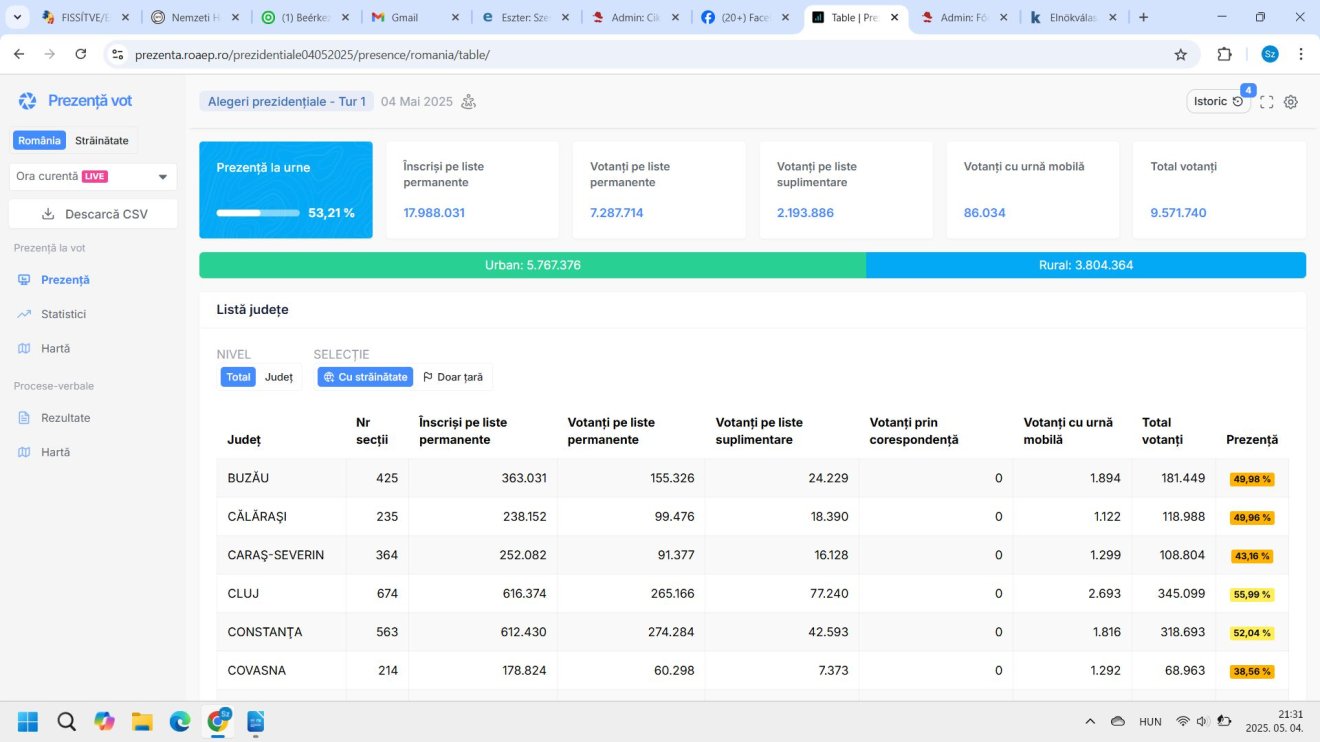This screenshot has width=1320, height=742.
Task: Open Windows taskbar search
Action: pos(66,721)
